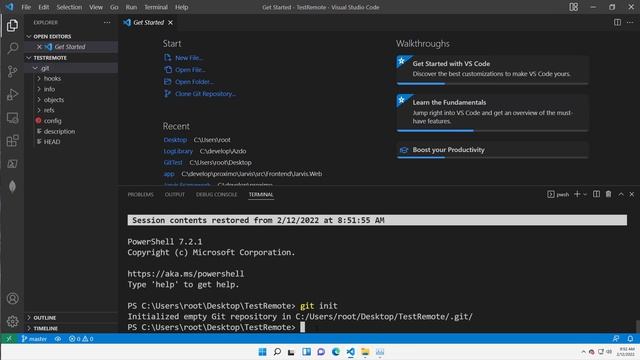Open the File menu
The image size is (640, 360).
coord(26,7)
